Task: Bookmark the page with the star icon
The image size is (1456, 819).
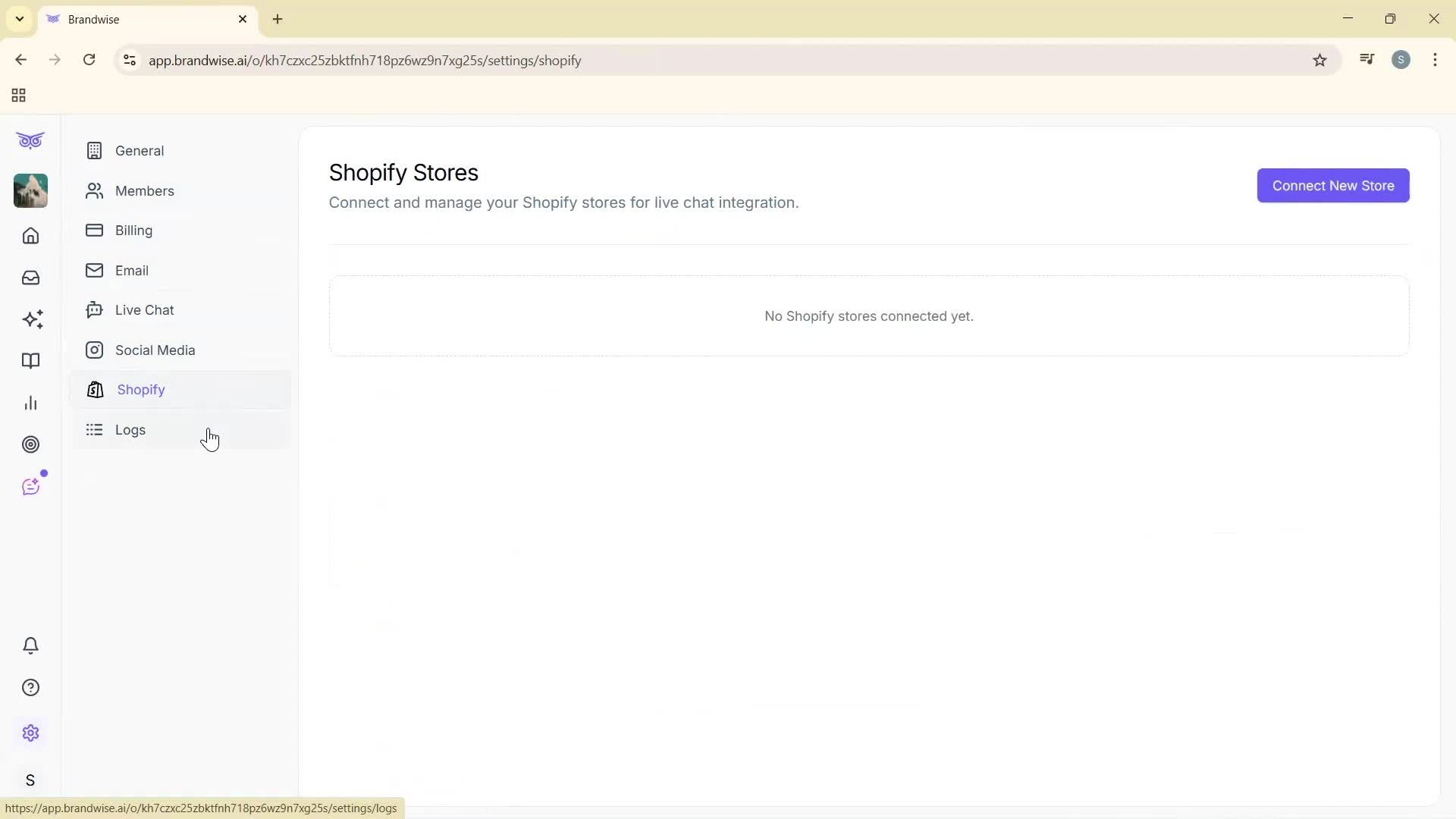Action: coord(1319,60)
